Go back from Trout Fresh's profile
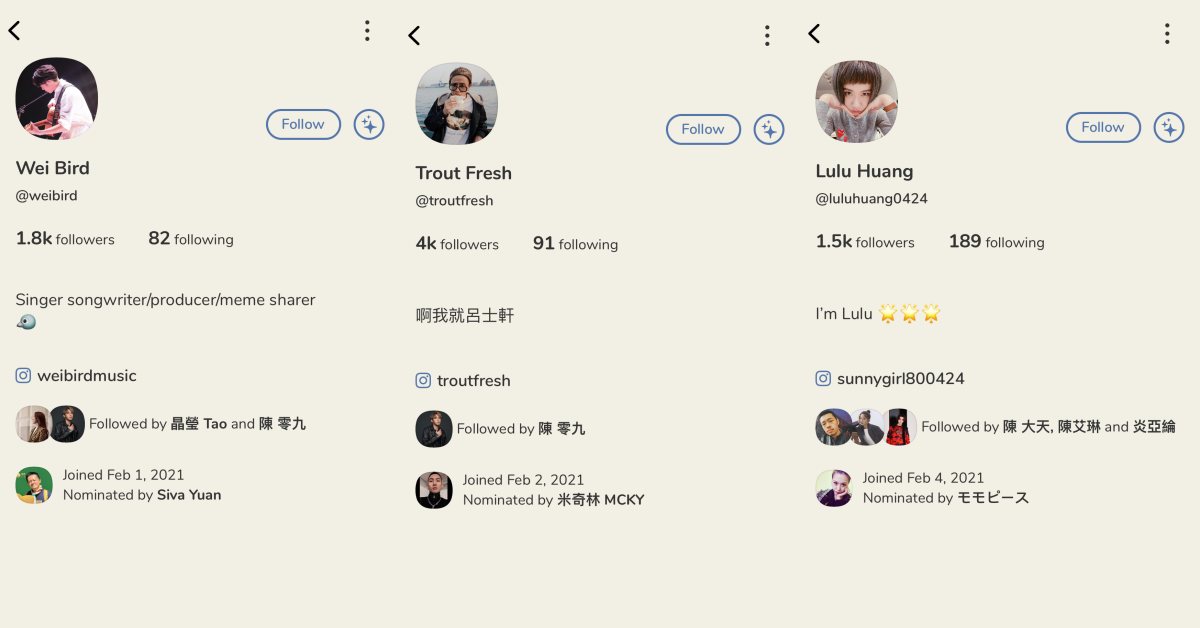The height and width of the screenshot is (628, 1200). (414, 36)
